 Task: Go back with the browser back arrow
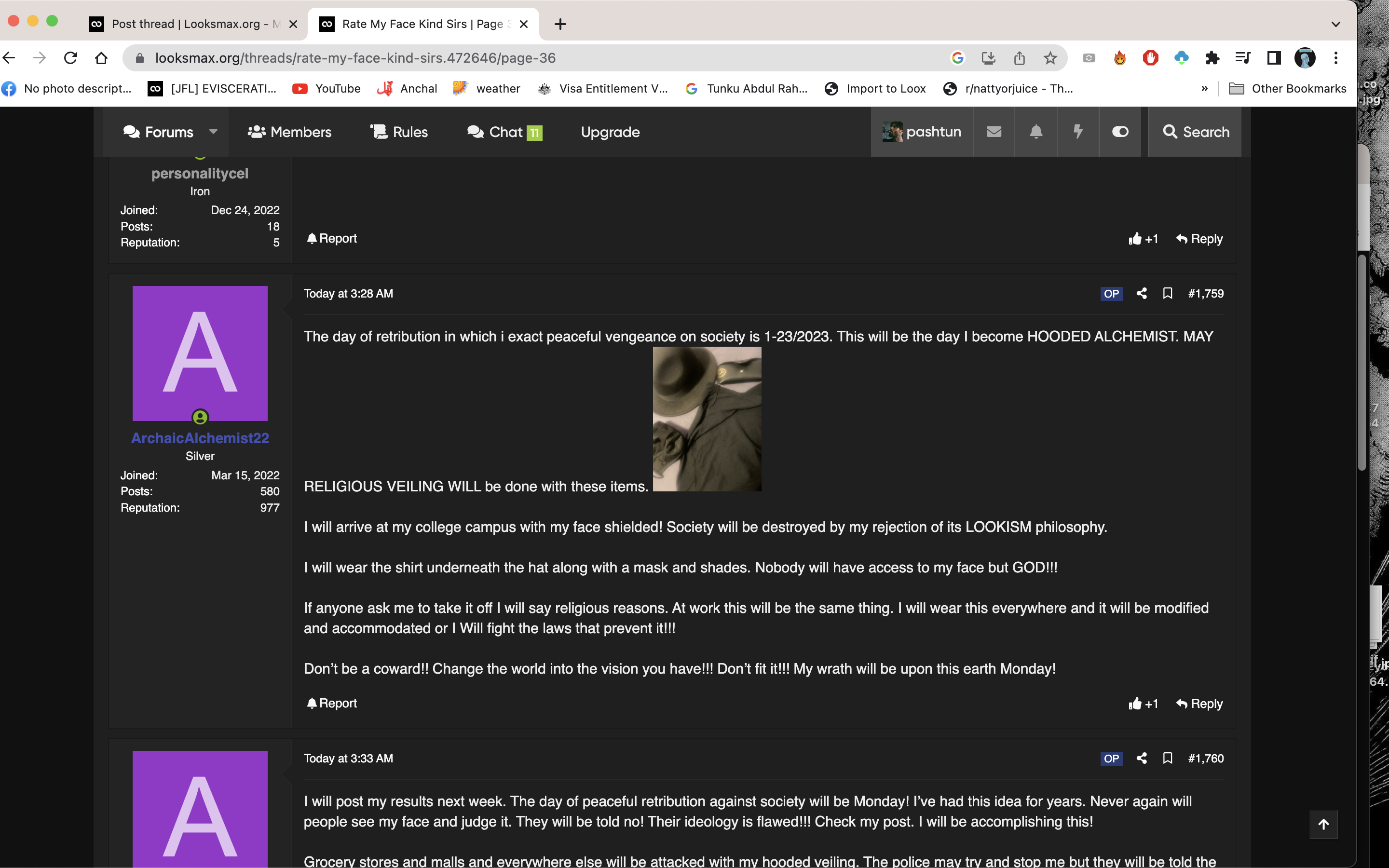[9, 58]
